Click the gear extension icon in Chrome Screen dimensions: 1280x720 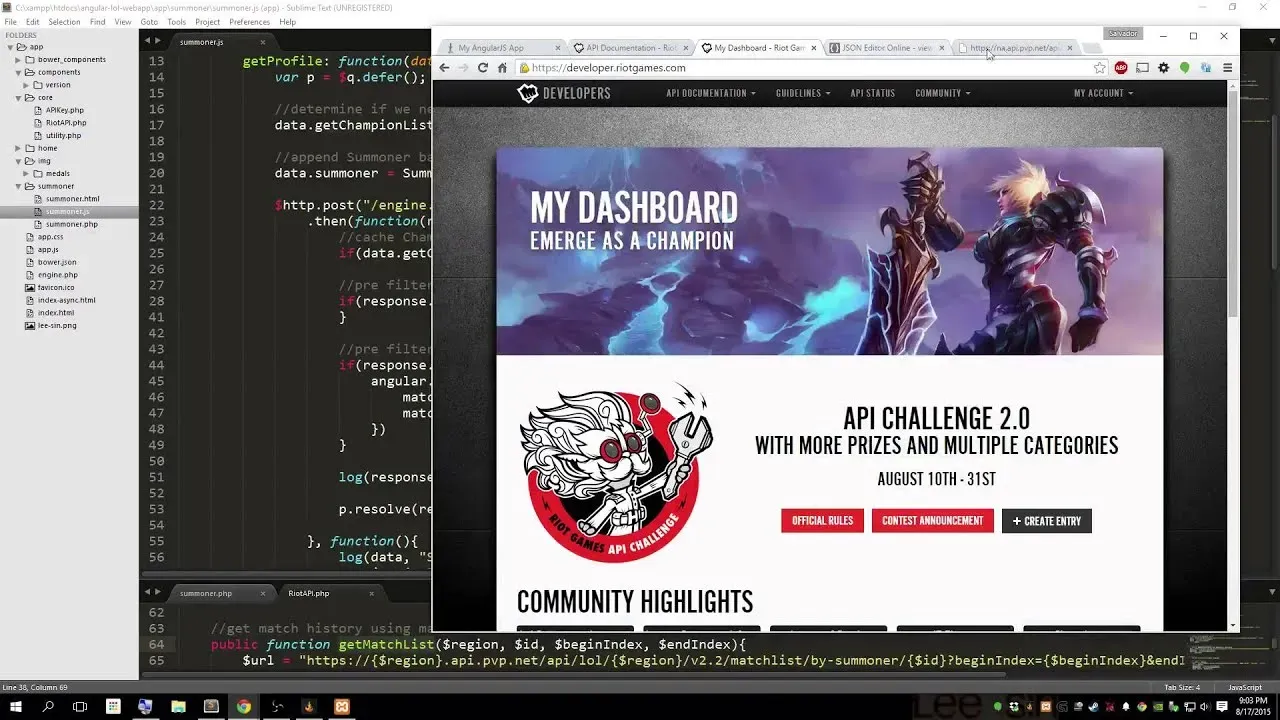pos(1163,68)
